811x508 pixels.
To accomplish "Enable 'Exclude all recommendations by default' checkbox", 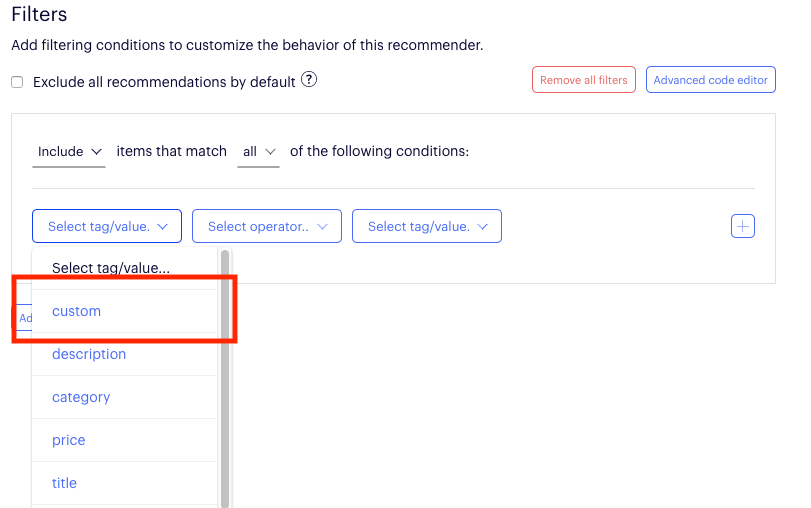I will (x=17, y=82).
